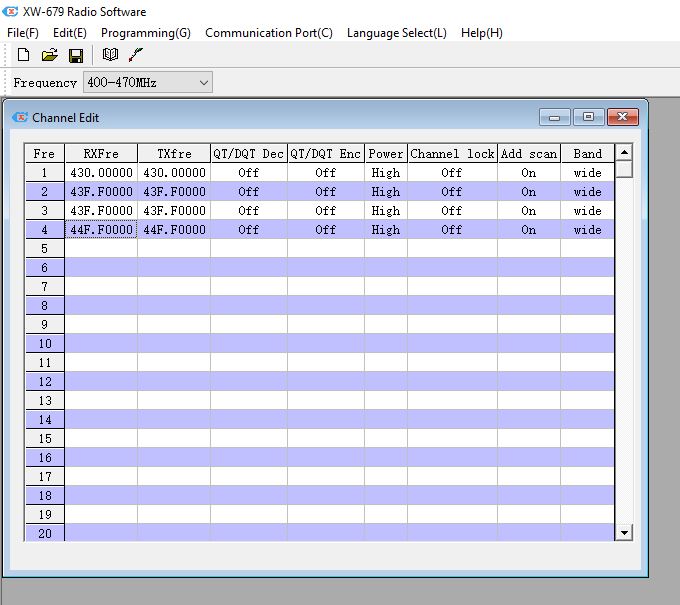The height and width of the screenshot is (605, 680).
Task: Select row header for channel 5
Action: (44, 249)
